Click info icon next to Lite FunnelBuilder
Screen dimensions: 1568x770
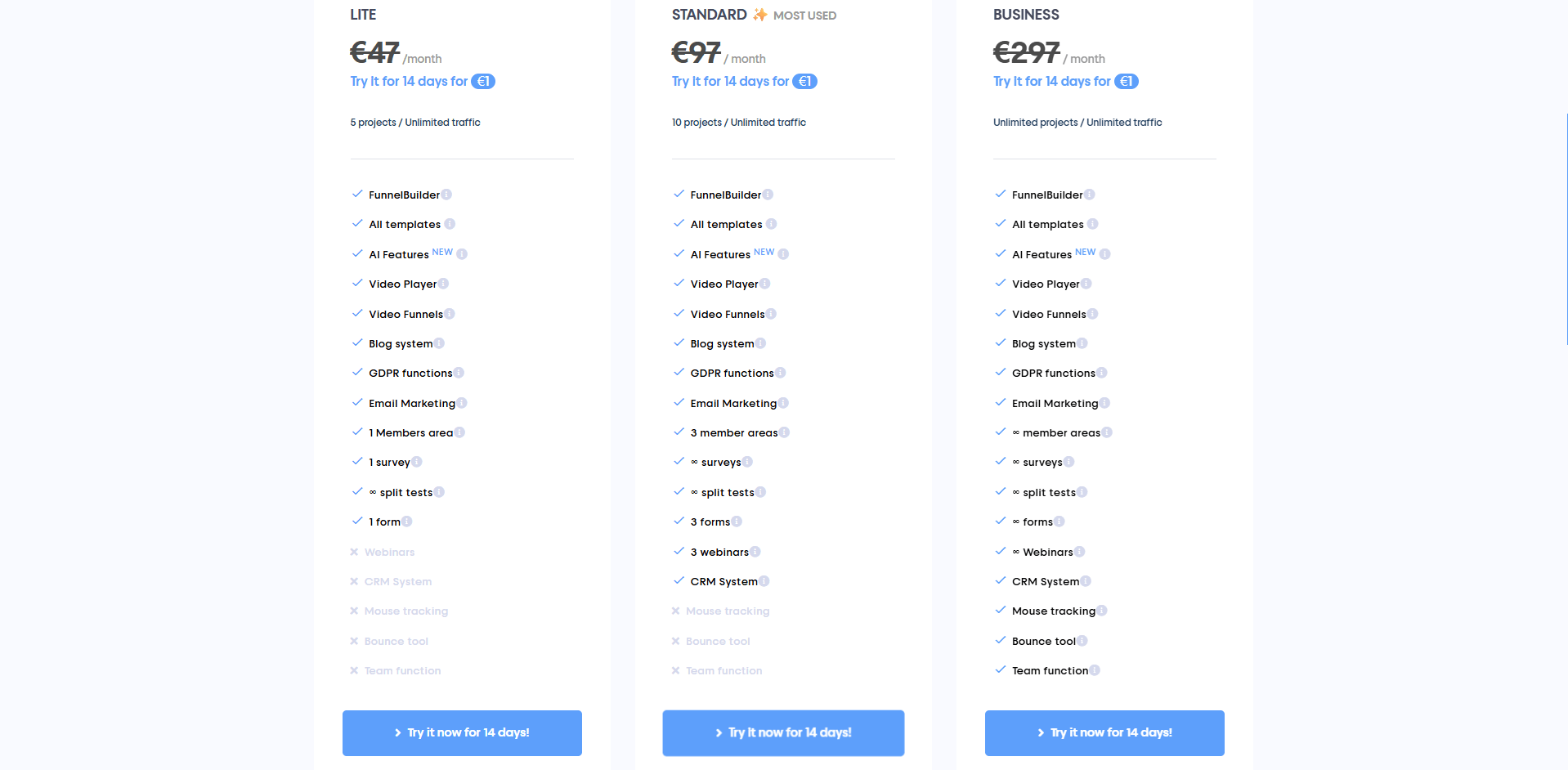[x=446, y=195]
